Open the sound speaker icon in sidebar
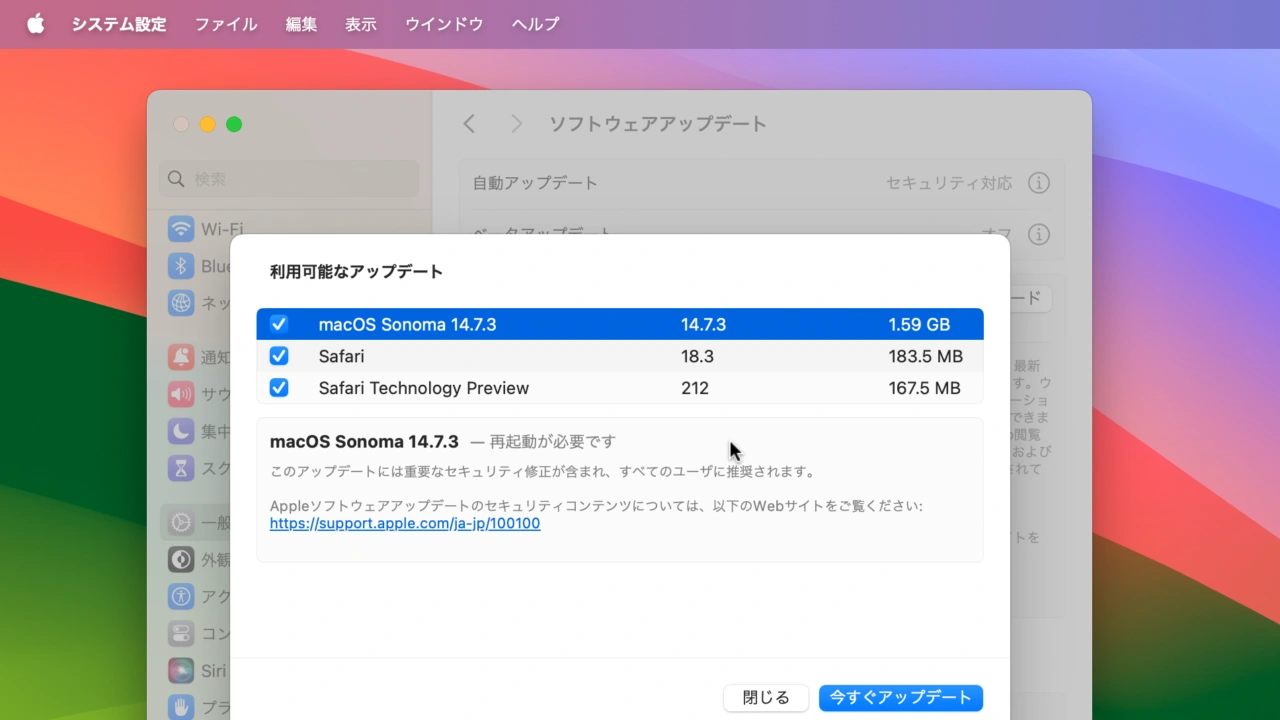The width and height of the screenshot is (1280, 720). 181,393
